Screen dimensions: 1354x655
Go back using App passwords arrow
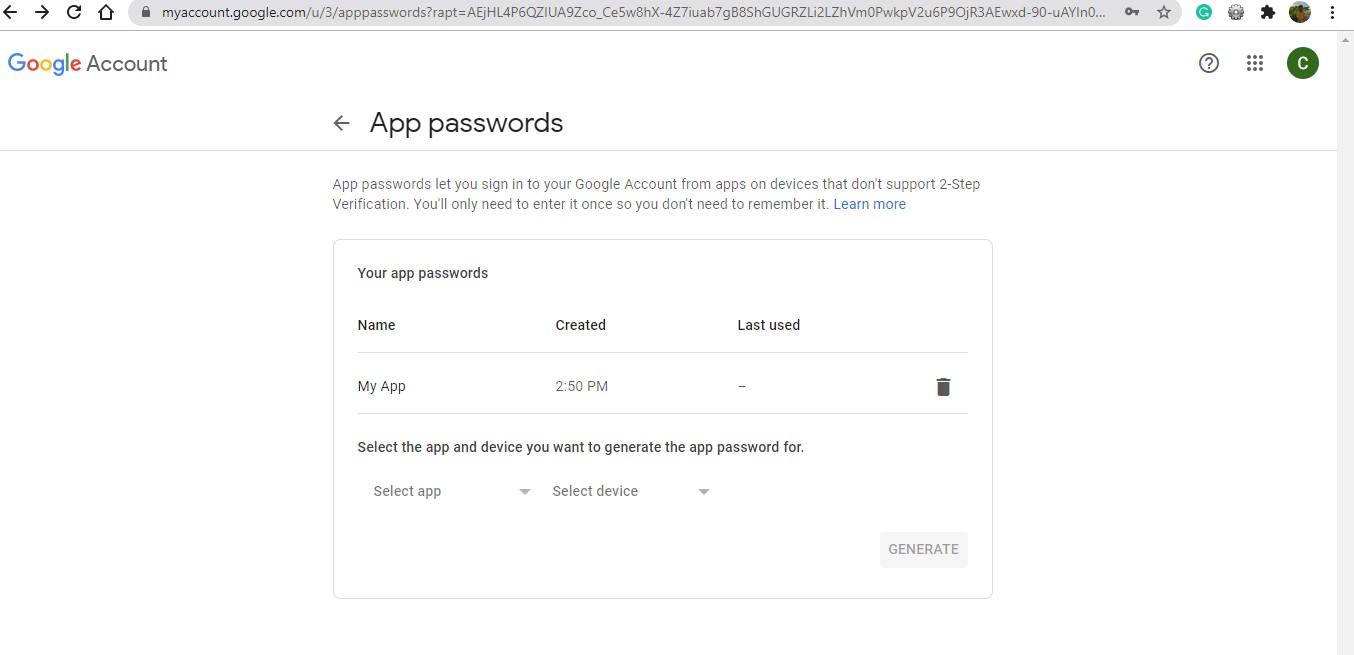[342, 123]
